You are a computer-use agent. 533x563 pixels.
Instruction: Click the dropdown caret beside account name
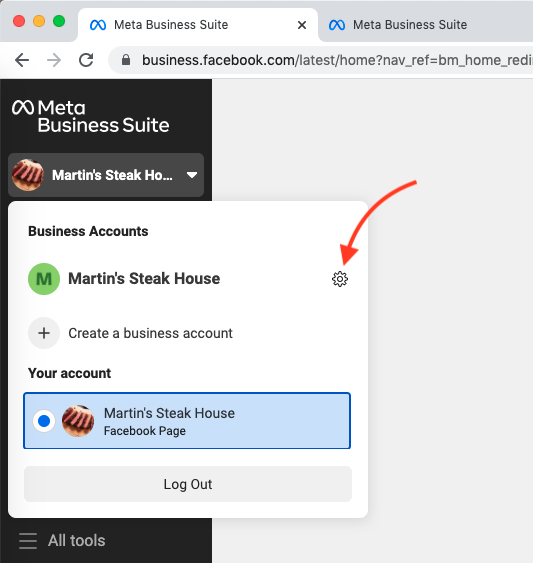tap(192, 175)
